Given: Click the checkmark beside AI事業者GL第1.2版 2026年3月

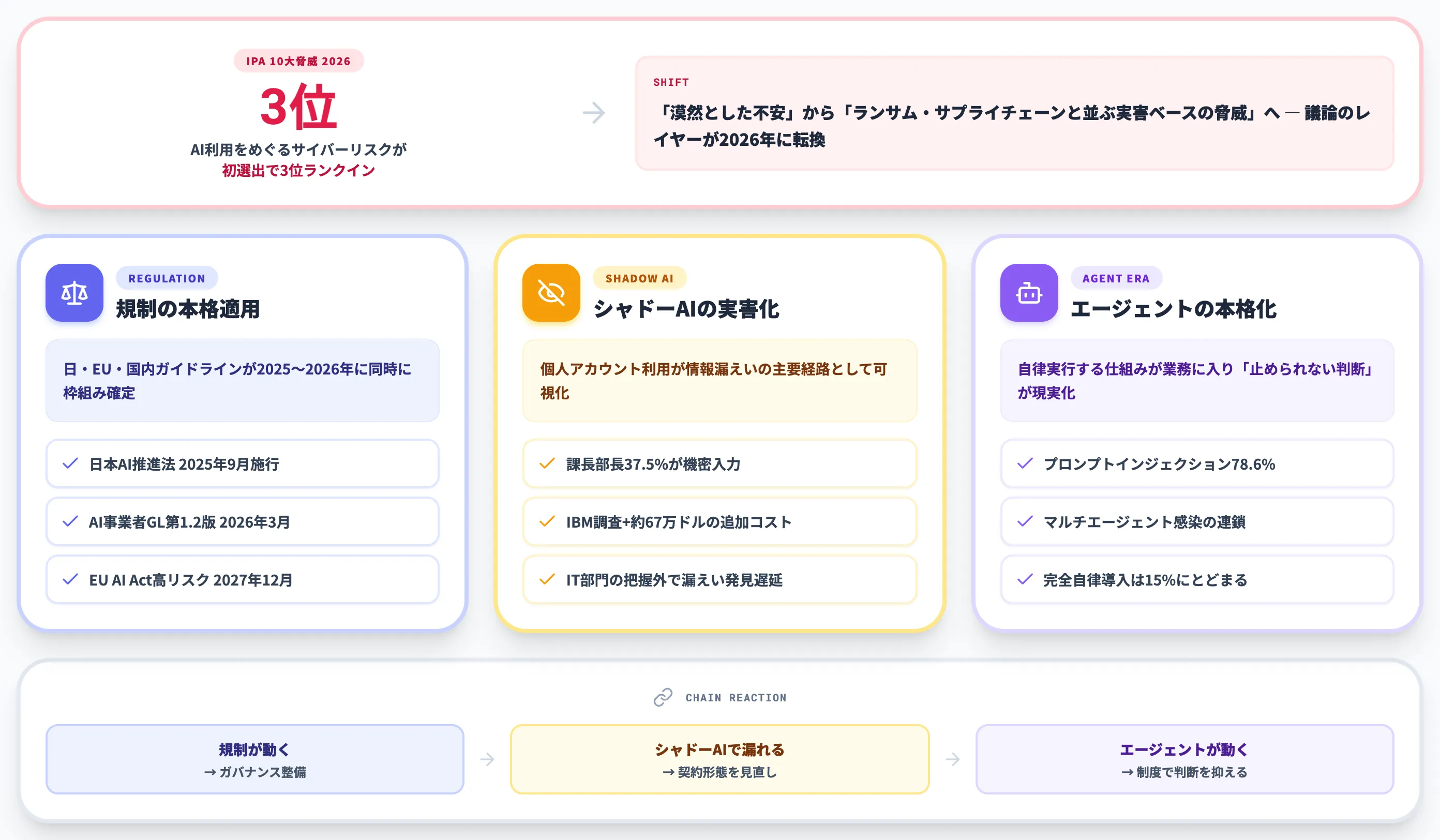Looking at the screenshot, I should click(70, 521).
